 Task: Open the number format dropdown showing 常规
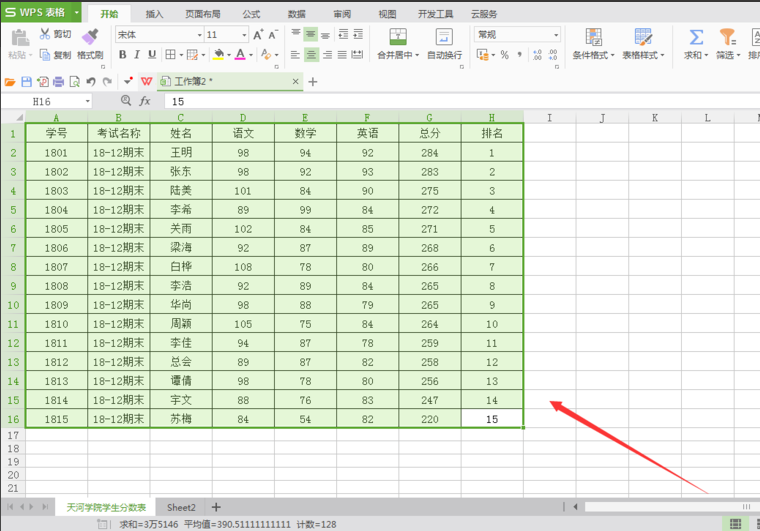tap(517, 34)
